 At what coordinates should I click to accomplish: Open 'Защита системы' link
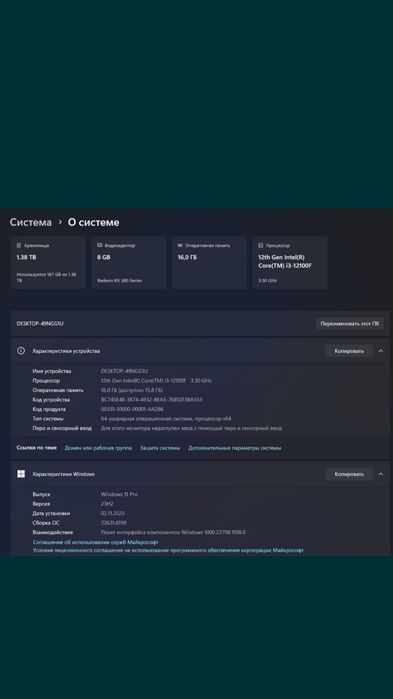pyautogui.click(x=160, y=448)
